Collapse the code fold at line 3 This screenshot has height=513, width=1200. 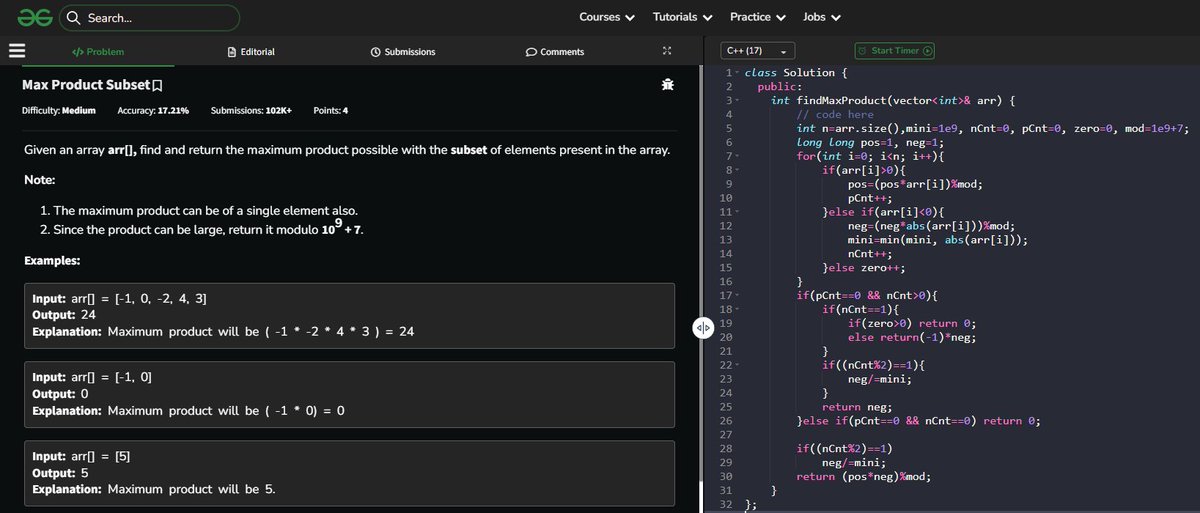pyautogui.click(x=737, y=101)
